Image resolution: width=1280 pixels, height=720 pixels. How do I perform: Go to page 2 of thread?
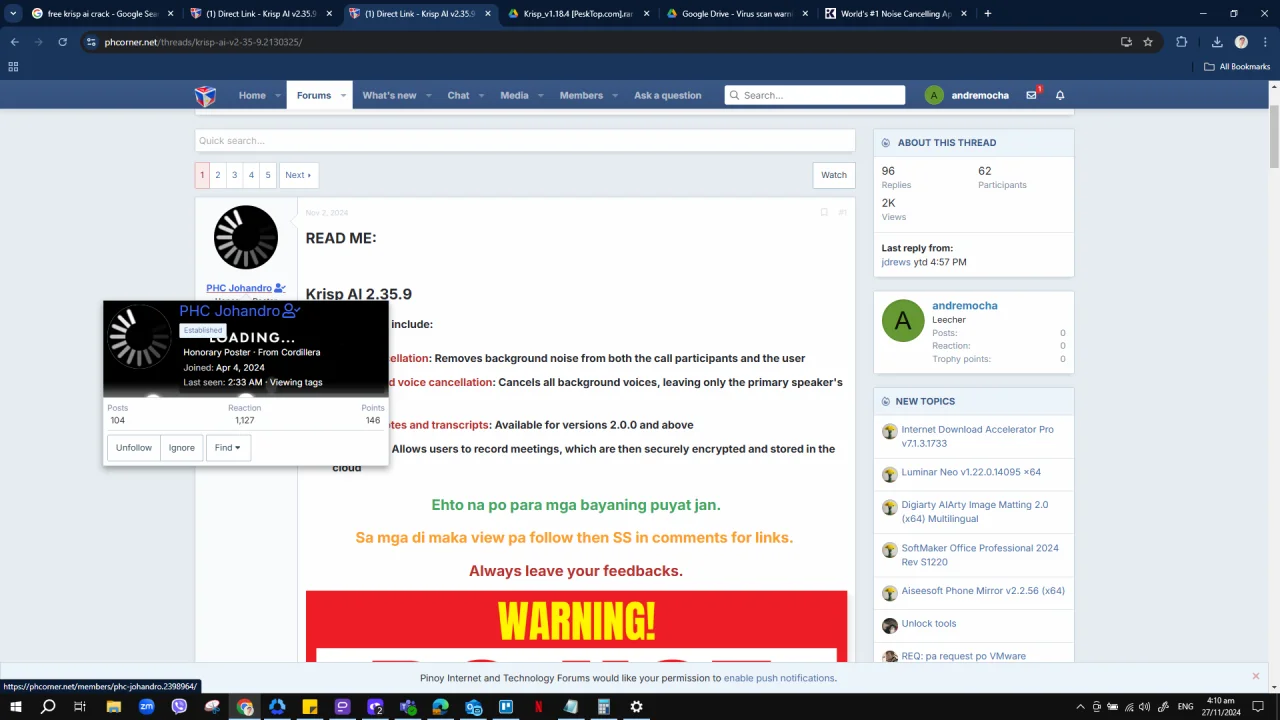pos(218,175)
